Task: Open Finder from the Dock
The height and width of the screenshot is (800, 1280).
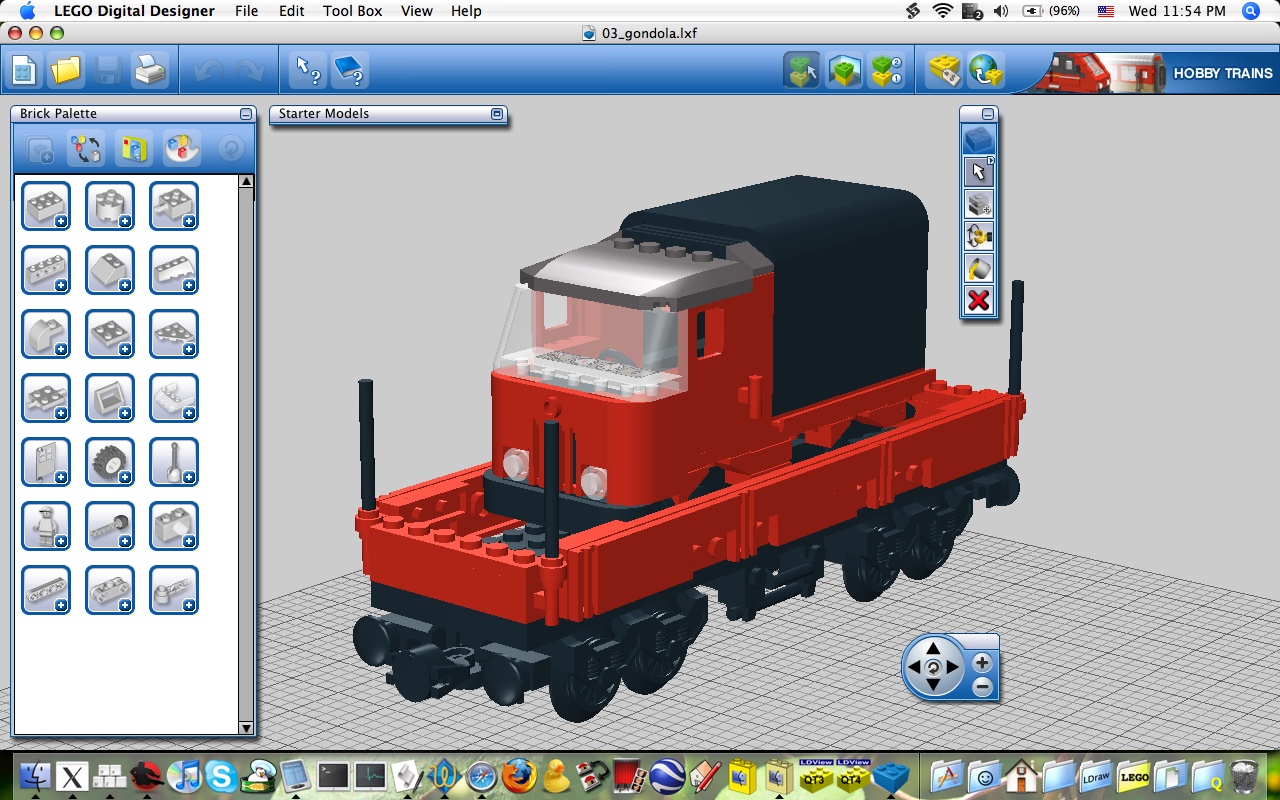Action: tap(34, 776)
